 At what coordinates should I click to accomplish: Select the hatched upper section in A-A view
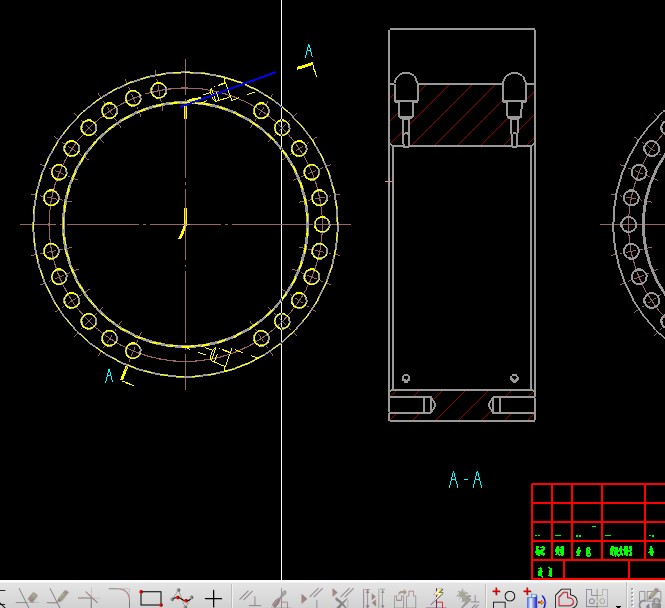(x=461, y=114)
